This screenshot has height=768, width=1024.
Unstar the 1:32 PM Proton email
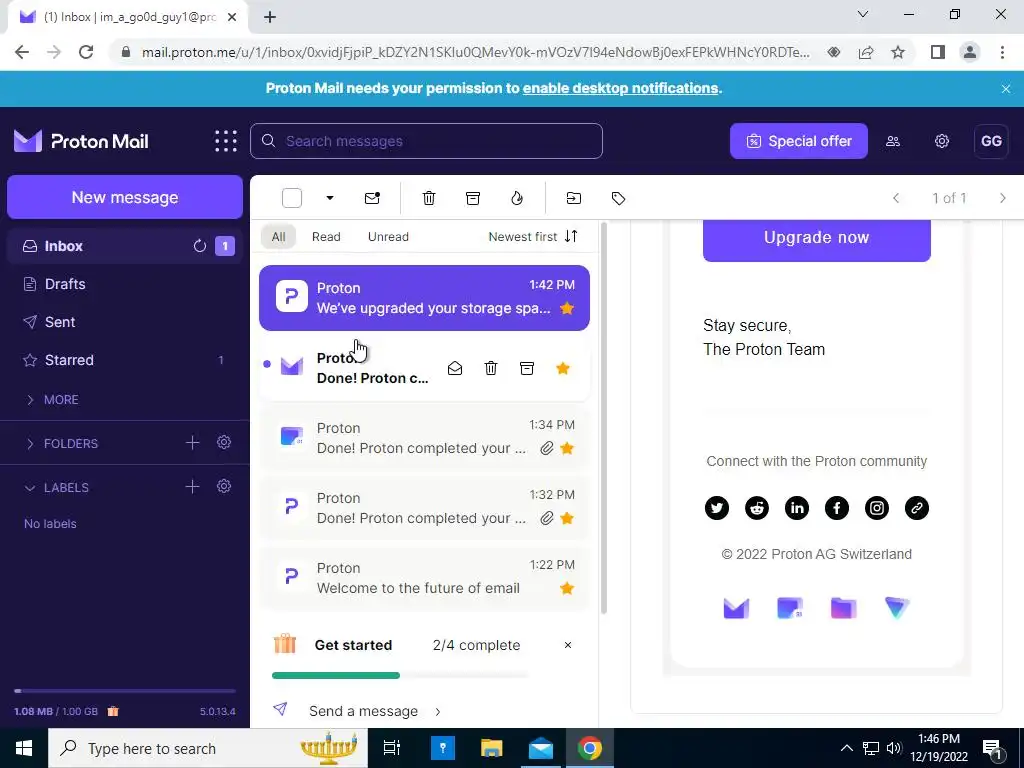[567, 519]
